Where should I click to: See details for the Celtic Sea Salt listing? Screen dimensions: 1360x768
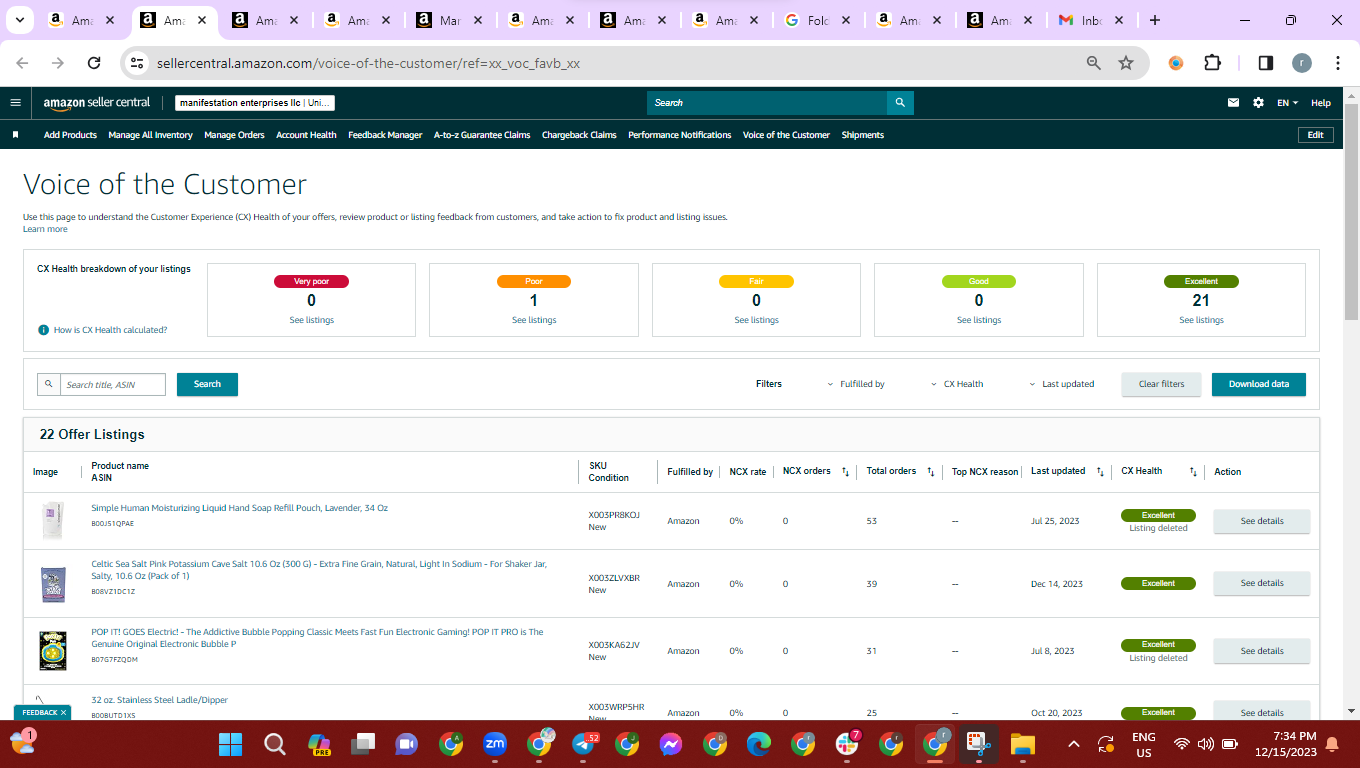(x=1262, y=583)
